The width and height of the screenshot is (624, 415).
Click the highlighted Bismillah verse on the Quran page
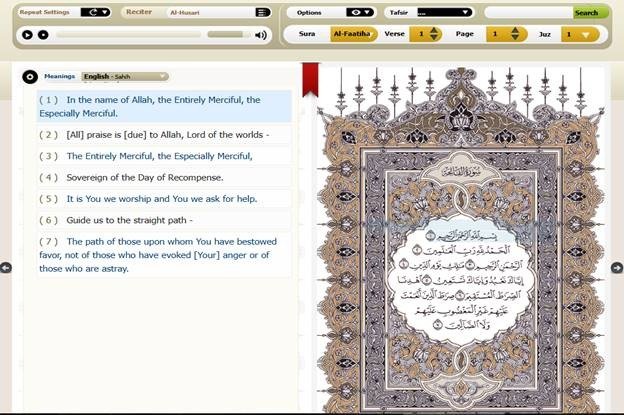click(x=462, y=236)
